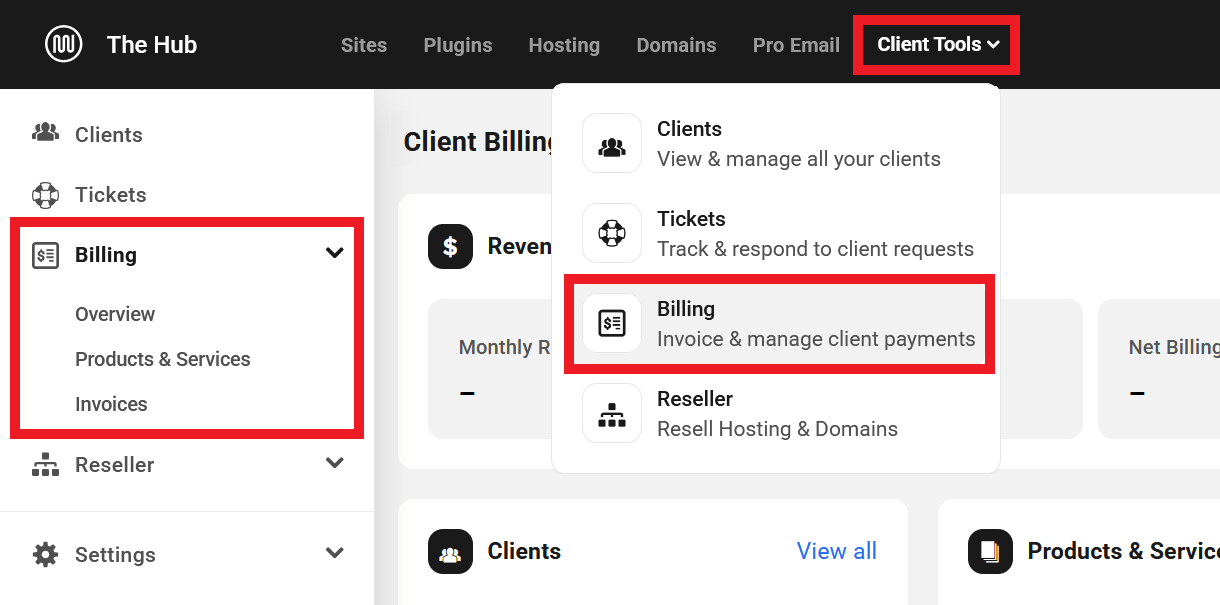The height and width of the screenshot is (605, 1220).
Task: Click the Clients card heading text
Action: [524, 551]
